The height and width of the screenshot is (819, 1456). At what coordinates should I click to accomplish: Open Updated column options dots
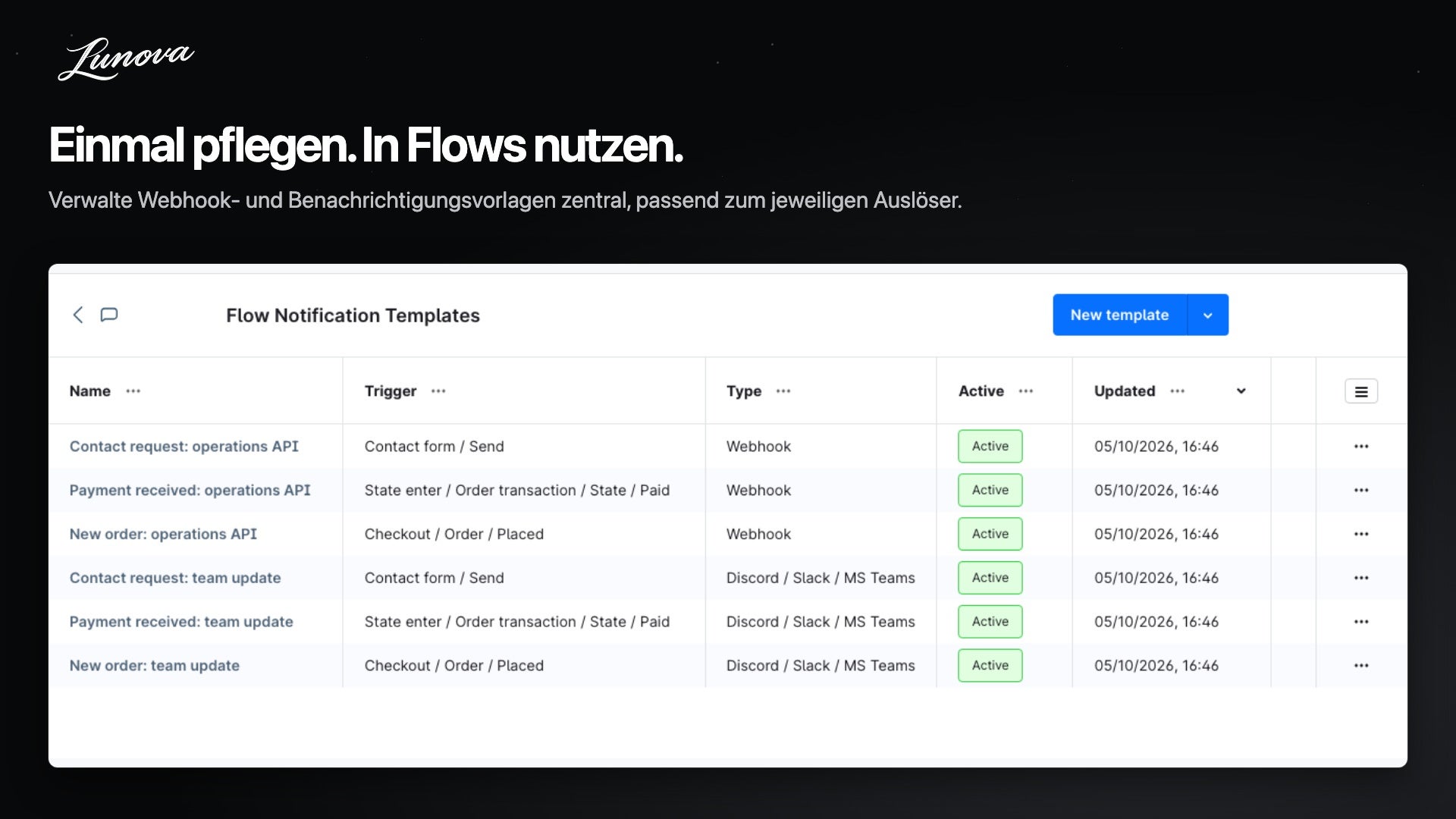pos(1177,391)
